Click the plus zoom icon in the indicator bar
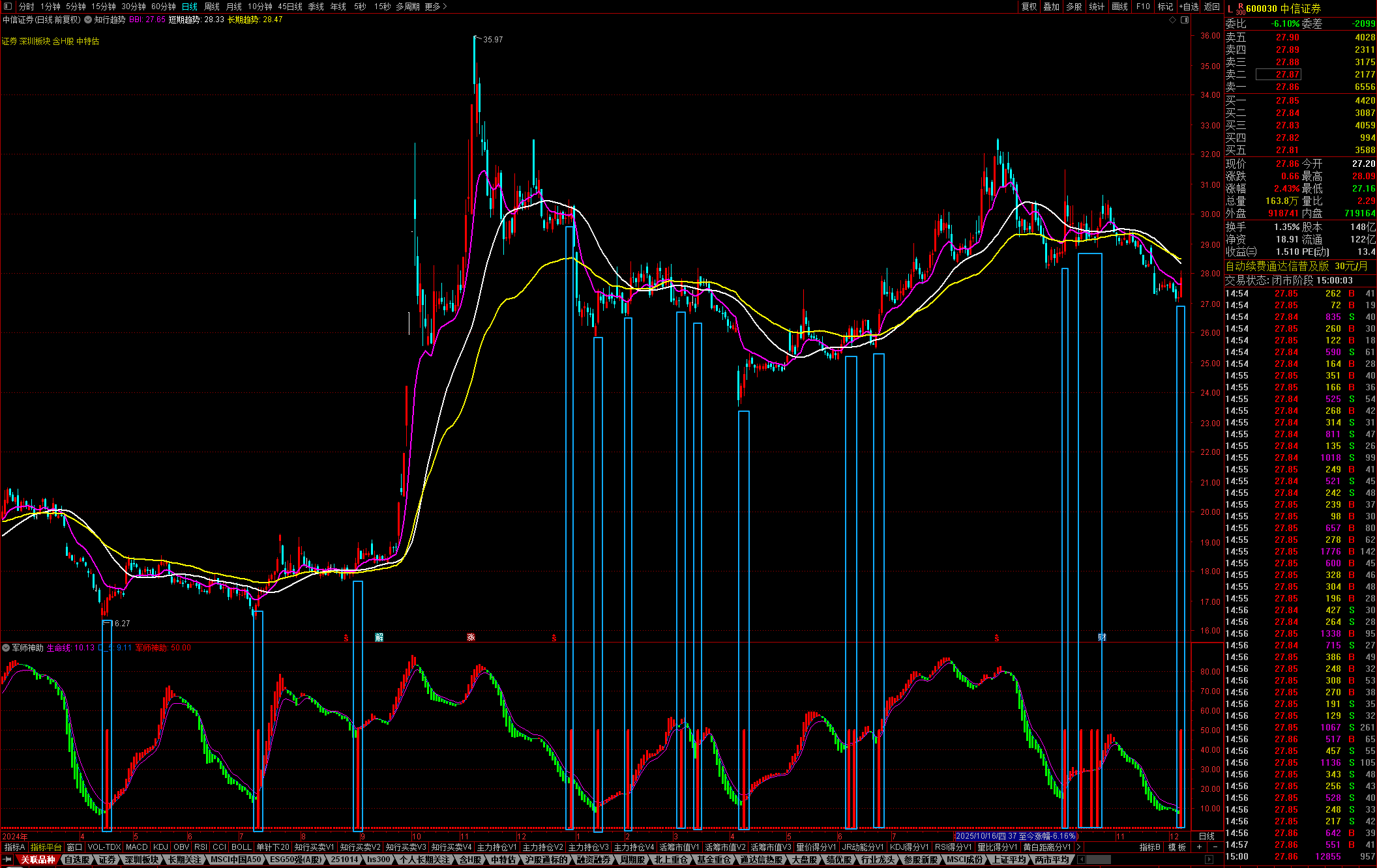 click(x=1199, y=847)
